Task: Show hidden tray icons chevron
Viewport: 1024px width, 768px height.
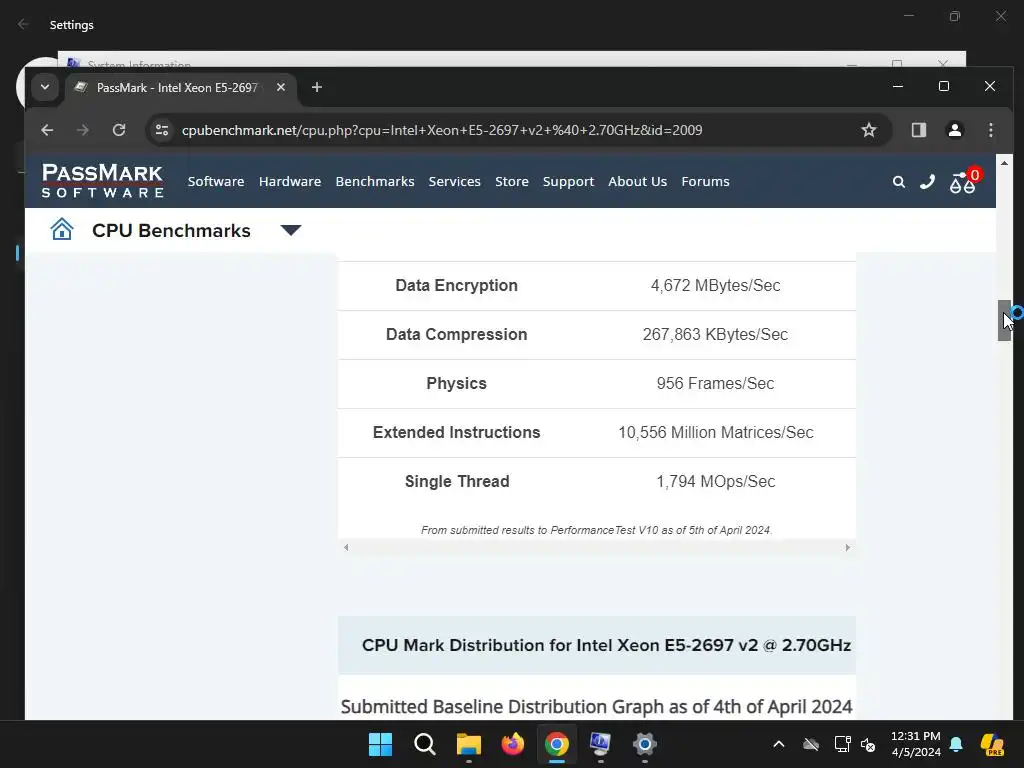Action: pos(778,744)
